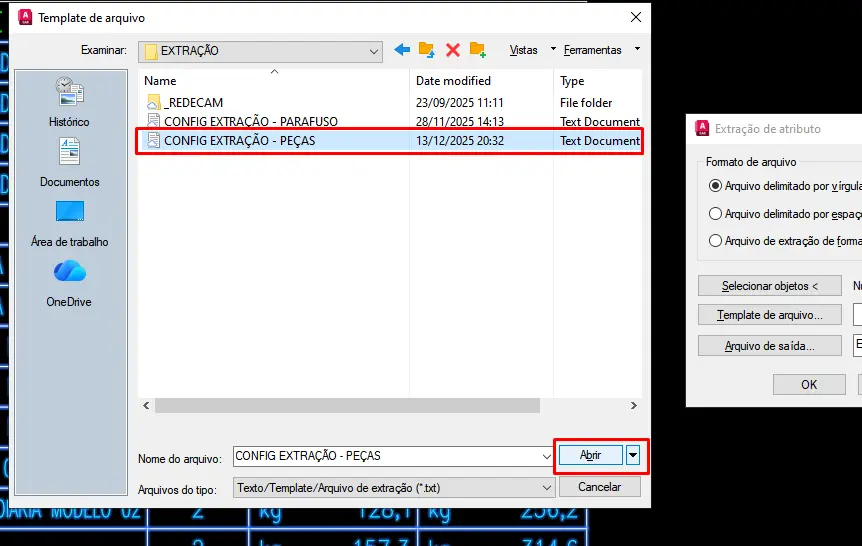The height and width of the screenshot is (546, 862).
Task: Click the scrollbar left arrow
Action: [146, 406]
